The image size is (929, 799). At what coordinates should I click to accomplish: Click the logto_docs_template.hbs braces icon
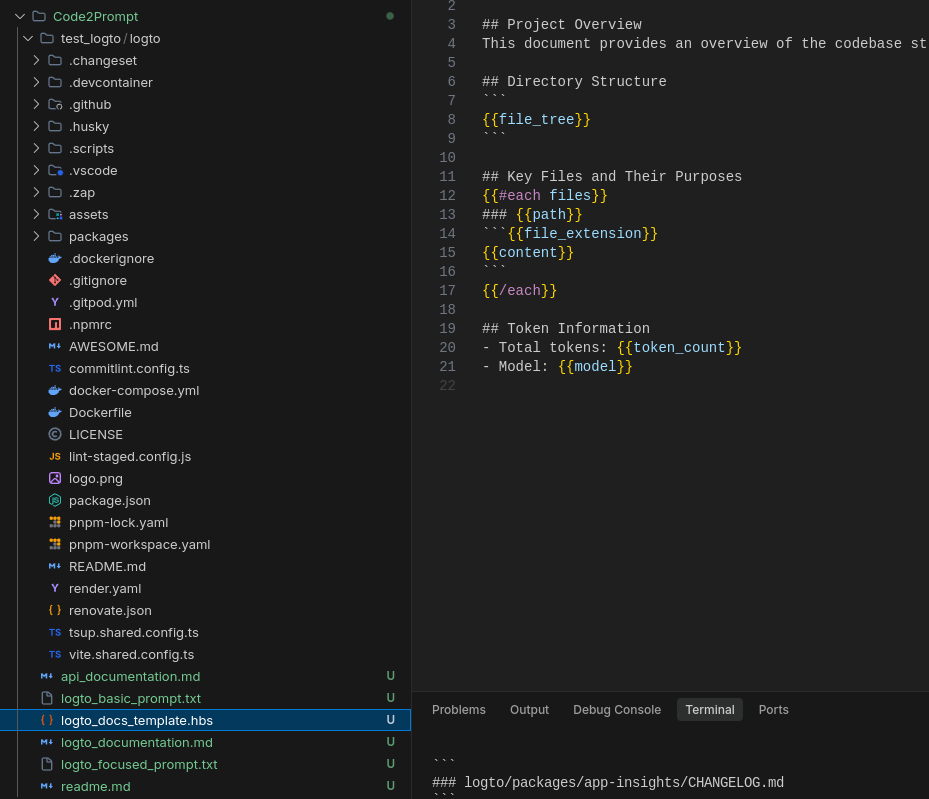coord(47,720)
